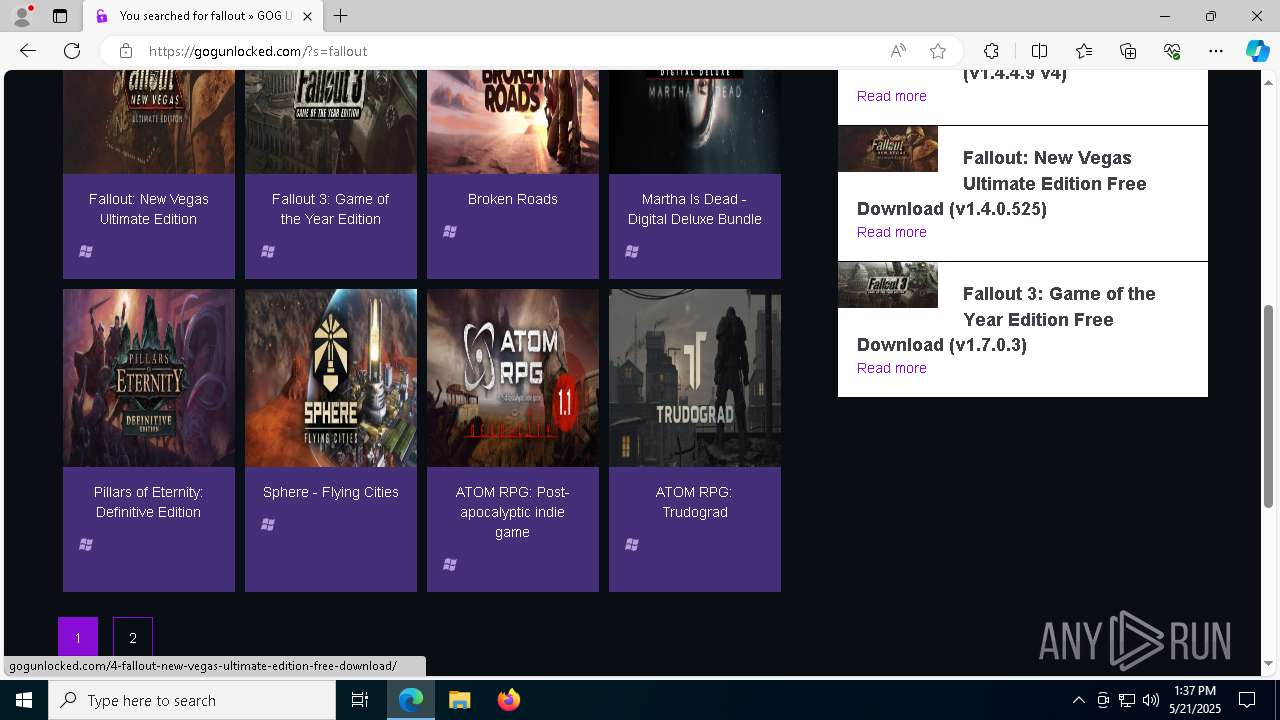Viewport: 1280px width, 720px height.
Task: Open Sphere - Flying Cities title
Action: point(331,492)
